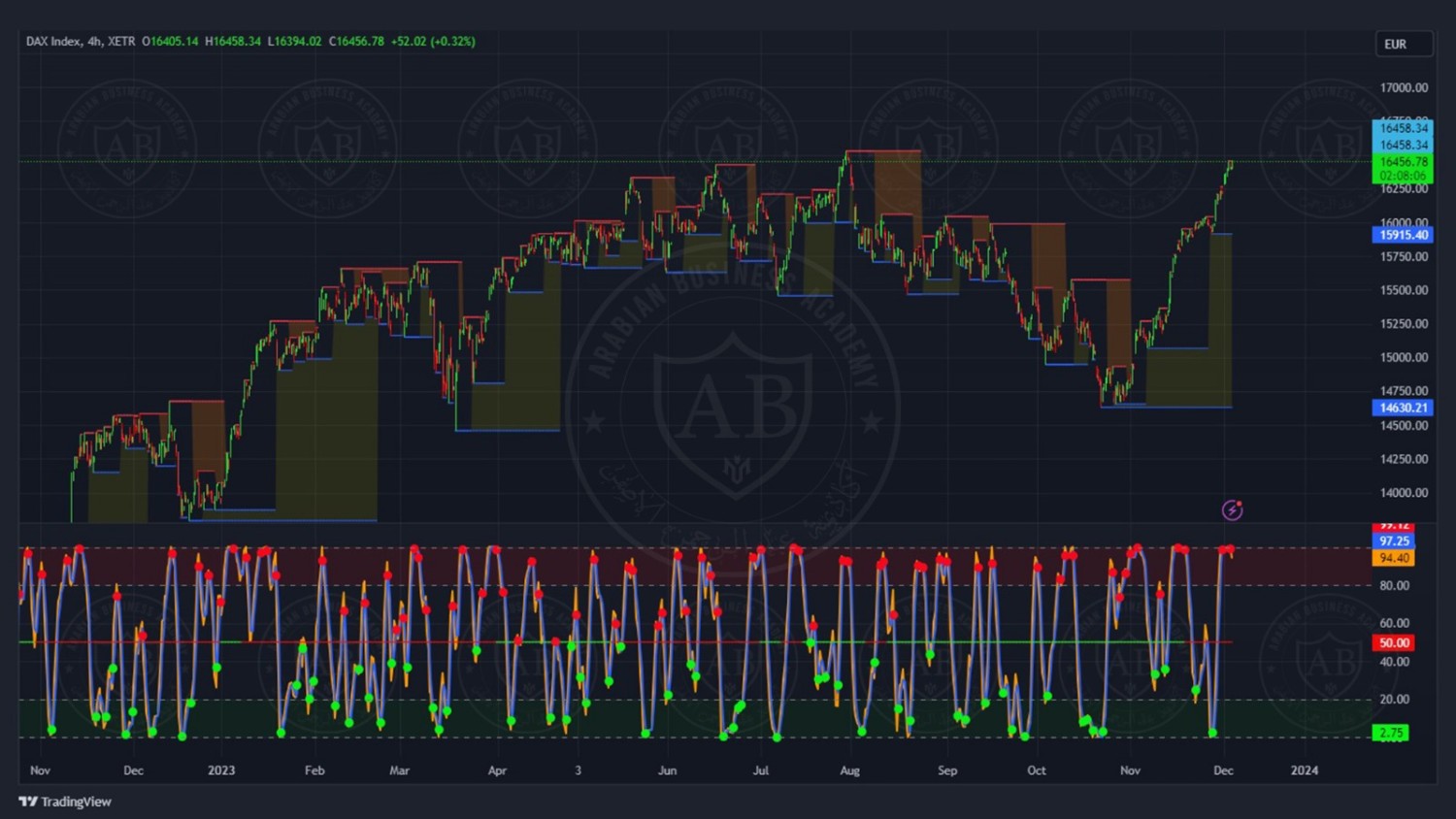Viewport: 1456px width, 819px height.
Task: Click the green 2.75 oscillator label
Action: tap(1391, 733)
